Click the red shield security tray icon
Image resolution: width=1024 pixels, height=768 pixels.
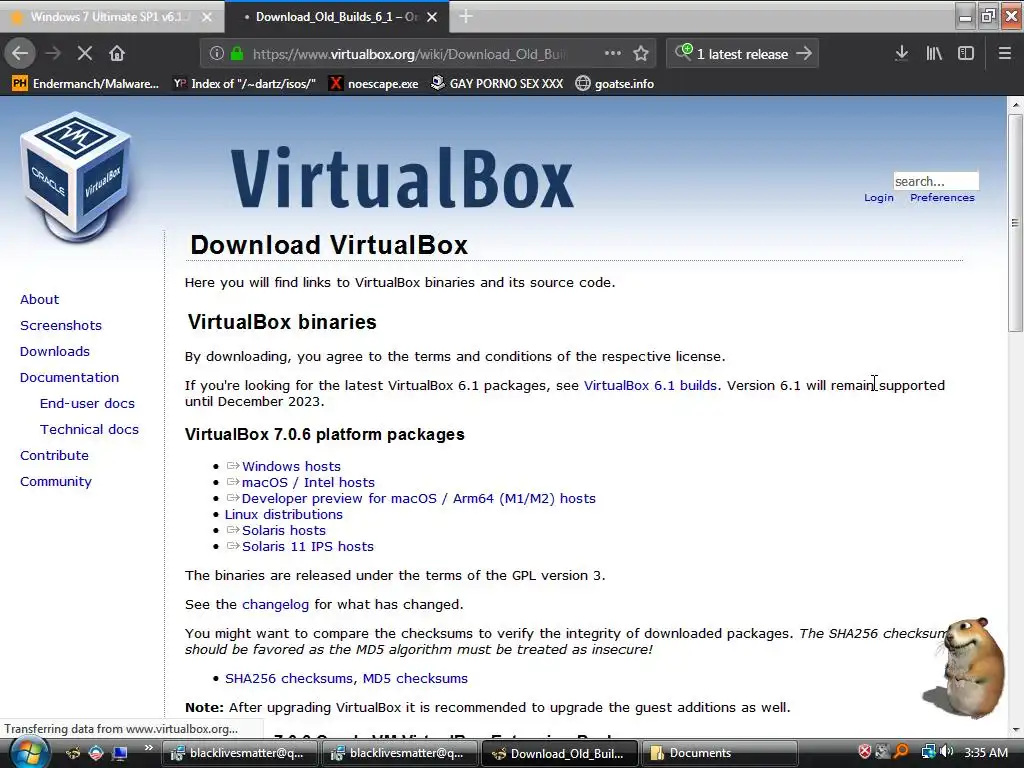click(864, 752)
